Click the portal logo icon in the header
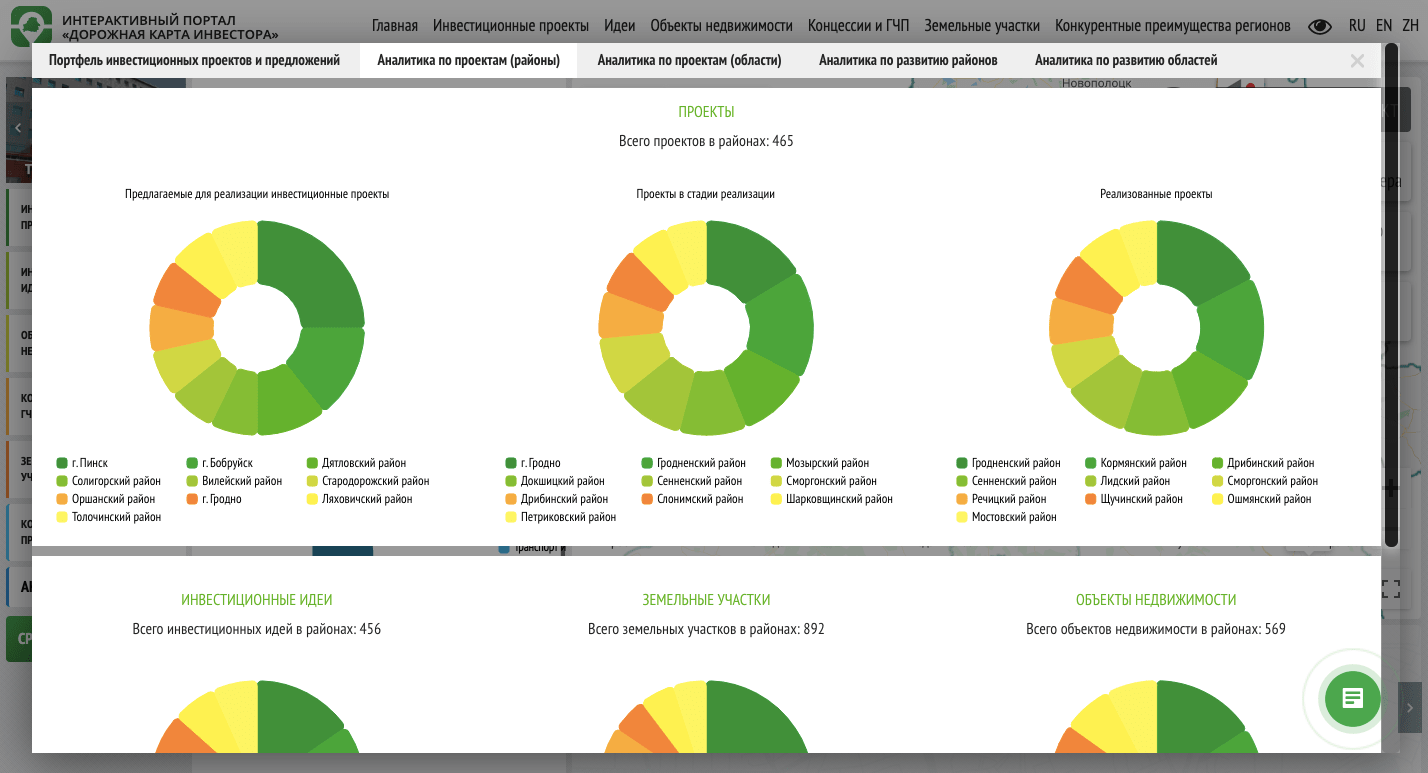Image resolution: width=1428 pixels, height=773 pixels. (31, 25)
